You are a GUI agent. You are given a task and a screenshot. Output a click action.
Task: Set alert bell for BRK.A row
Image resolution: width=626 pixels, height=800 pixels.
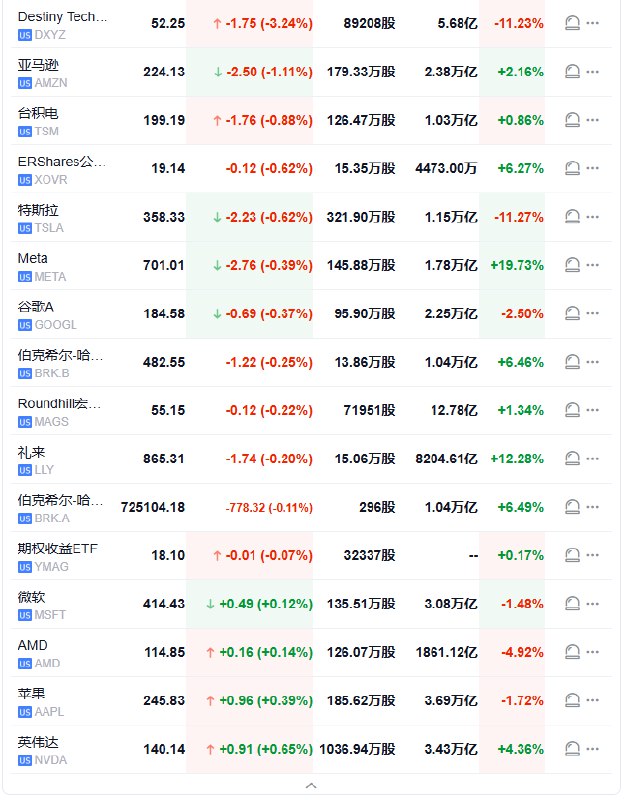572,507
